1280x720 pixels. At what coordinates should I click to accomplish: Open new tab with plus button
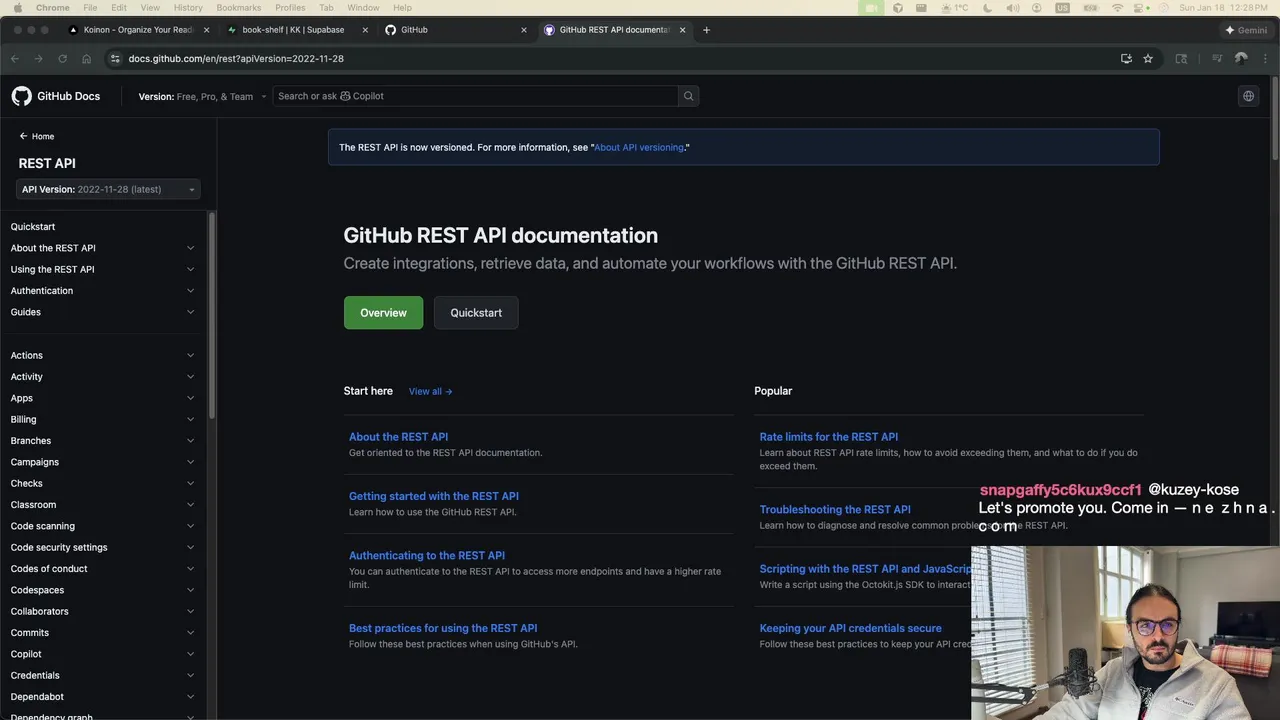(706, 30)
